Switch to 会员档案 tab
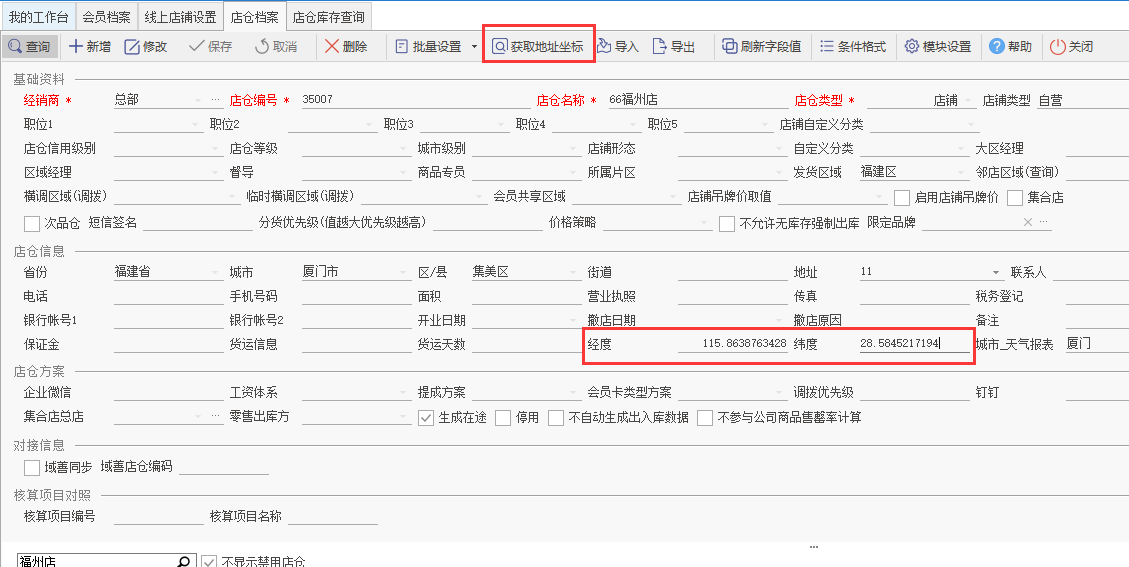The image size is (1129, 567). [x=107, y=17]
